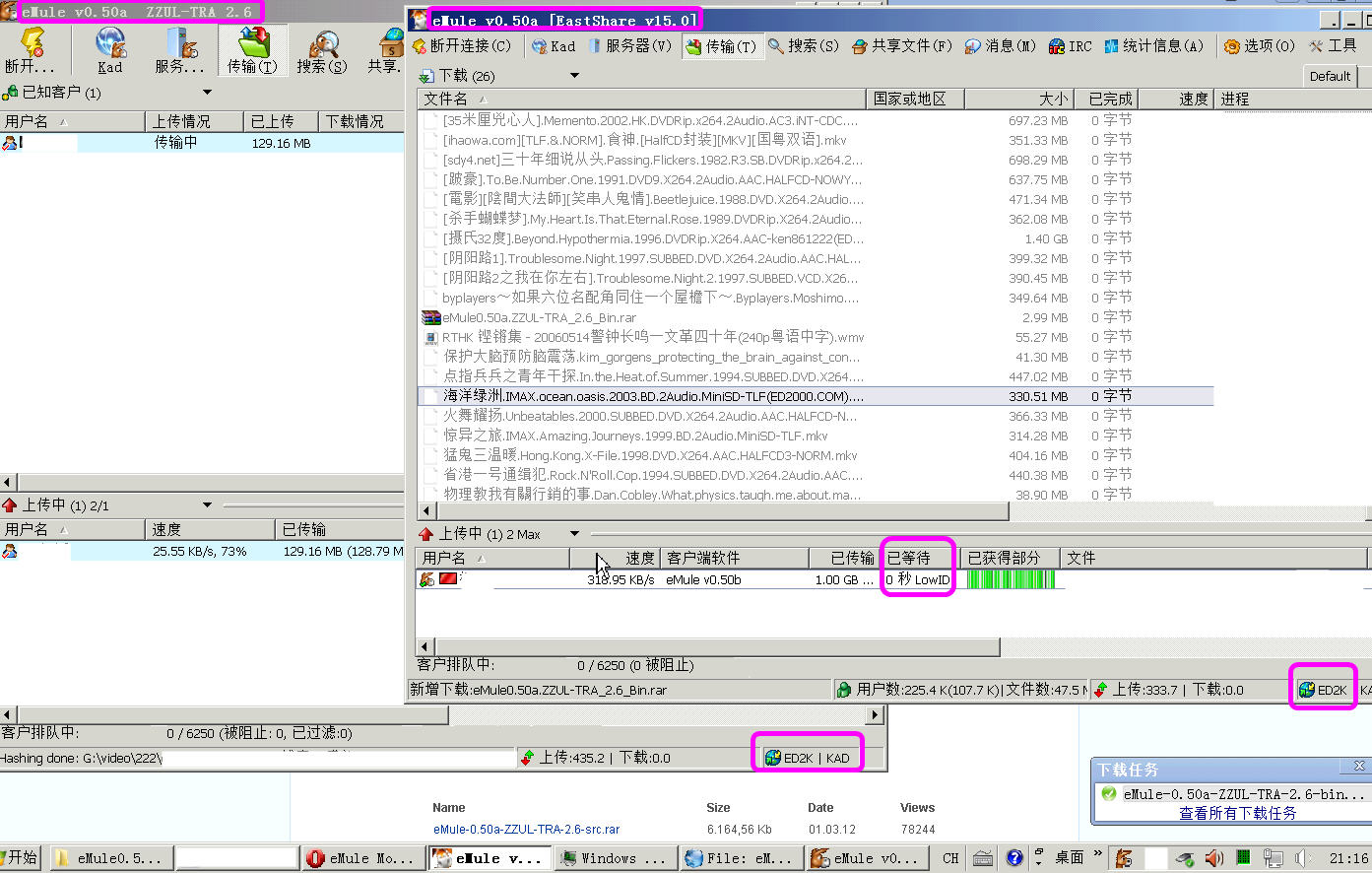Sort downloads by 已完成 column header
This screenshot has width=1372, height=873.
[x=1107, y=99]
